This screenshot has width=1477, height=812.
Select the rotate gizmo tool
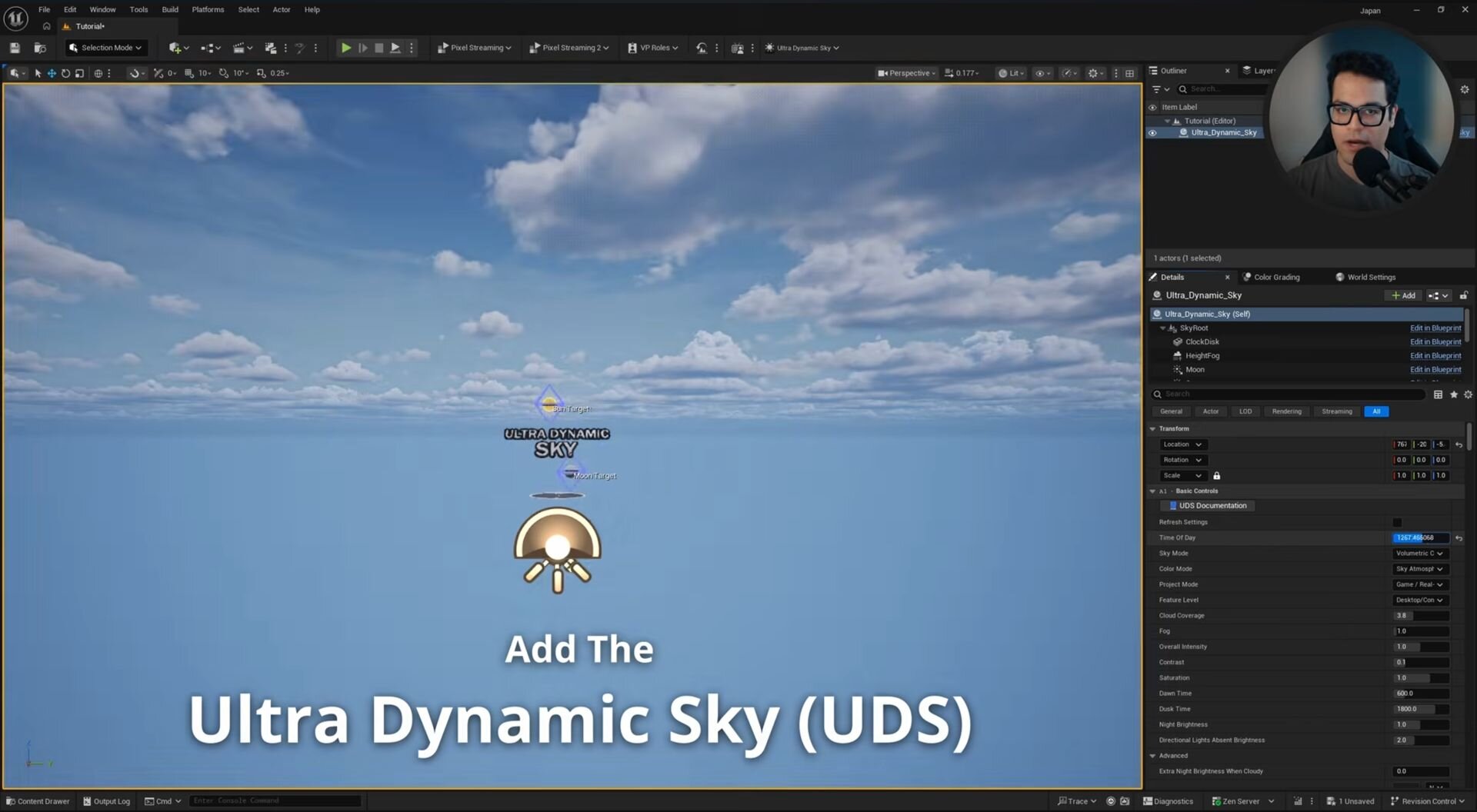pos(65,73)
